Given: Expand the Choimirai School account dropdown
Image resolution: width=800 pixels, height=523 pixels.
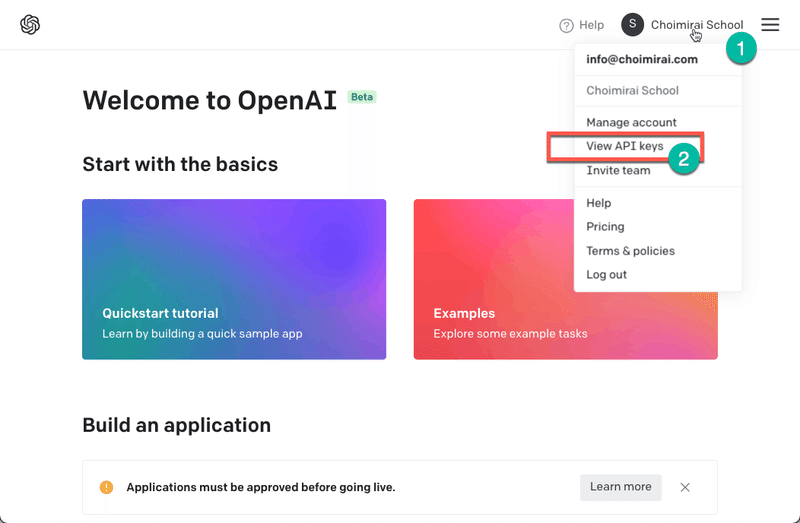Looking at the screenshot, I should (x=696, y=24).
